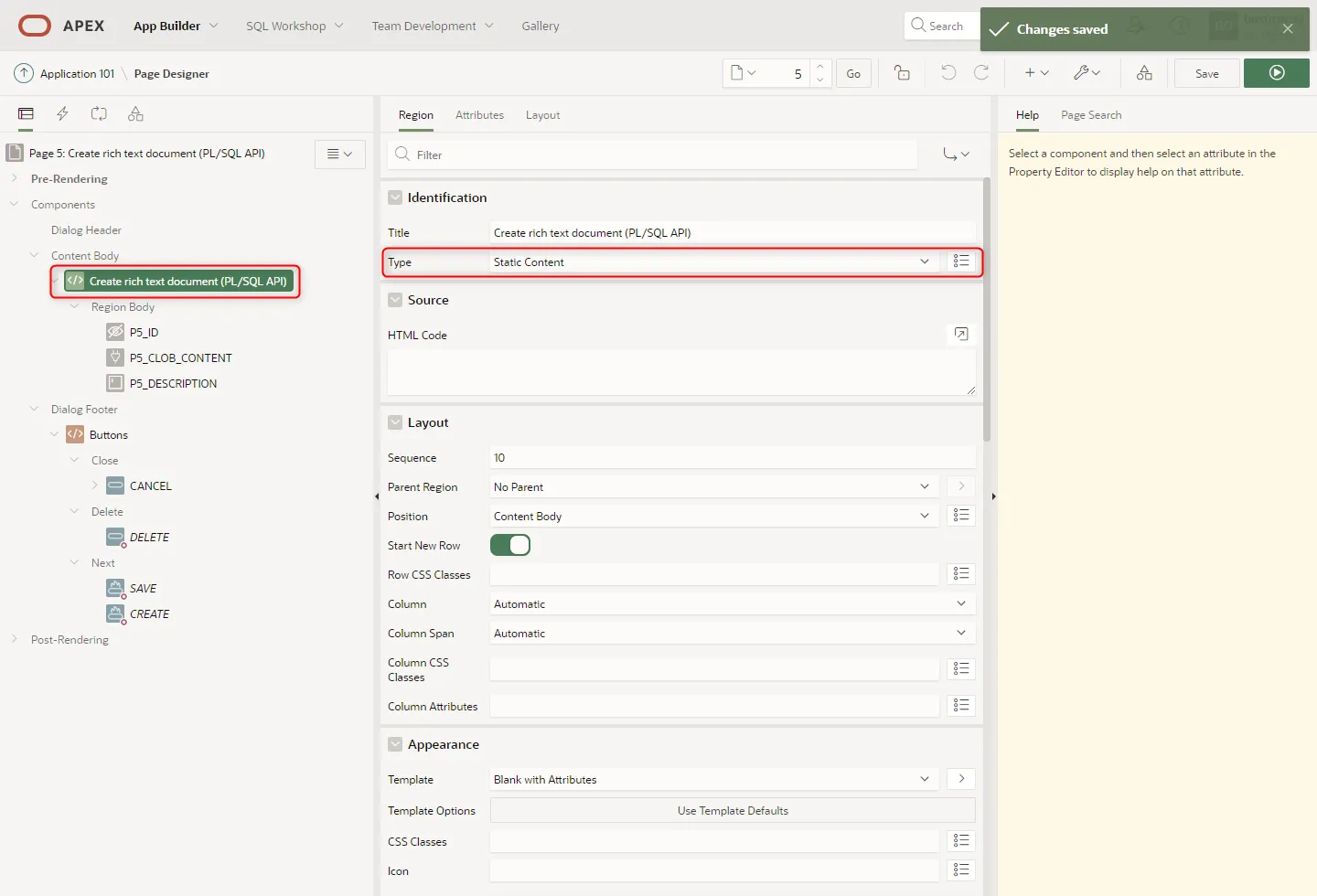This screenshot has height=896, width=1317.
Task: Open the Type dropdown showing Static Content
Action: 712,262
